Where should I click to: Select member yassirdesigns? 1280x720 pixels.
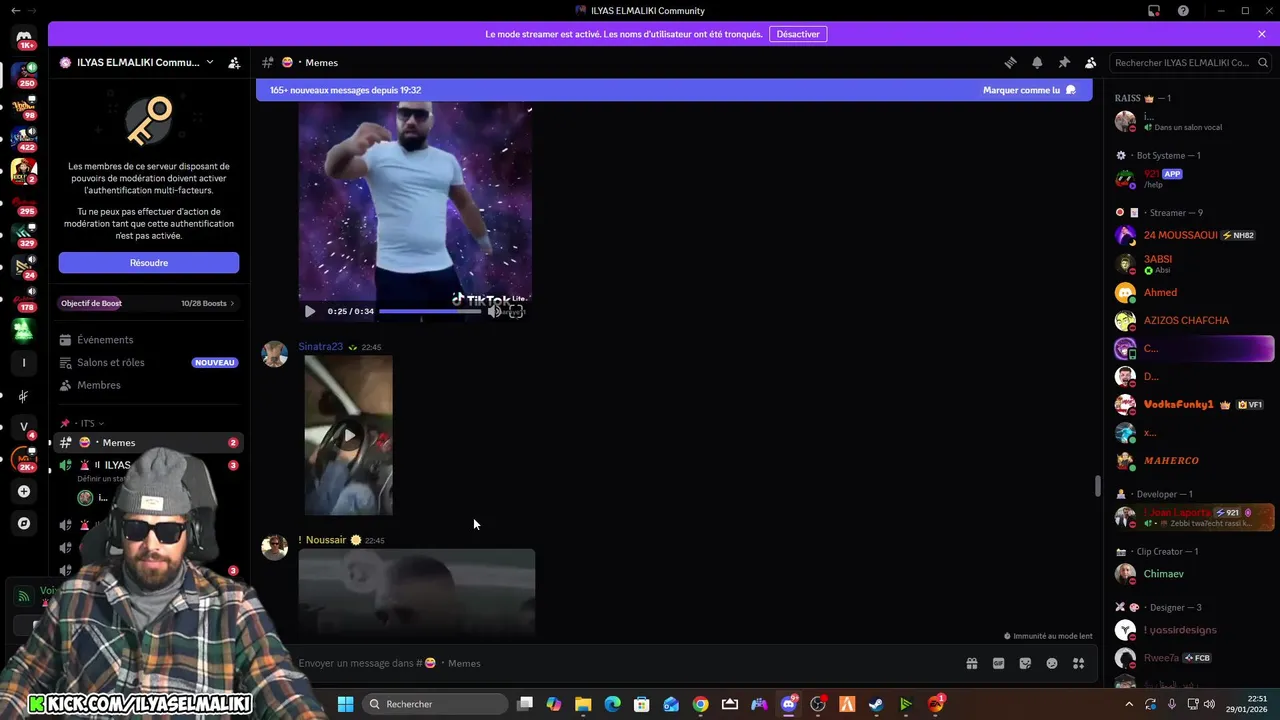pyautogui.click(x=1194, y=630)
